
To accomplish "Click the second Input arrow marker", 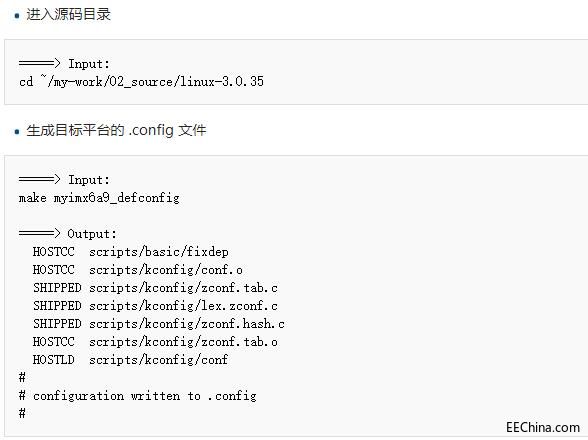I will [39, 179].
